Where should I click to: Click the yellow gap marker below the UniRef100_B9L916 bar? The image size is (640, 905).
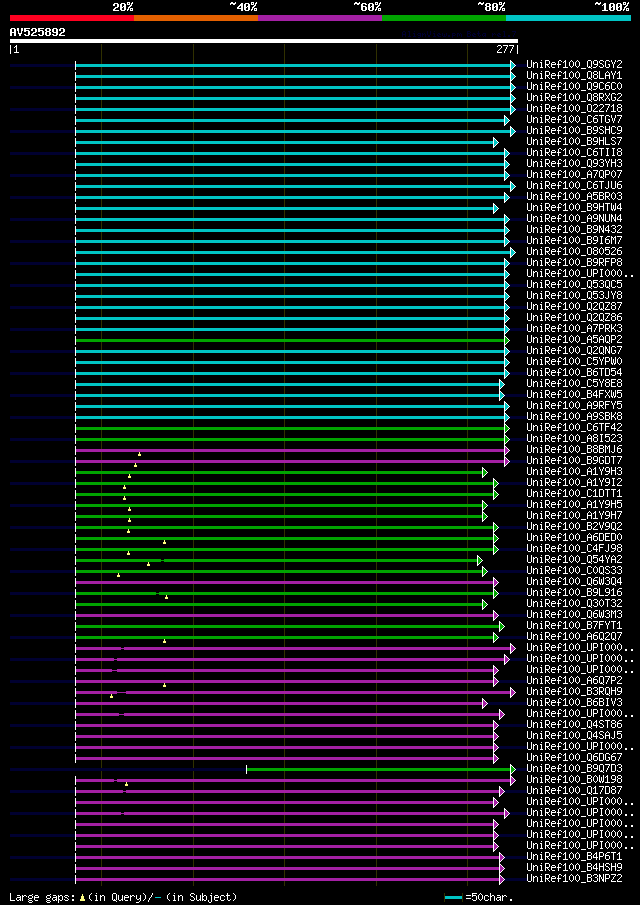click(x=166, y=597)
